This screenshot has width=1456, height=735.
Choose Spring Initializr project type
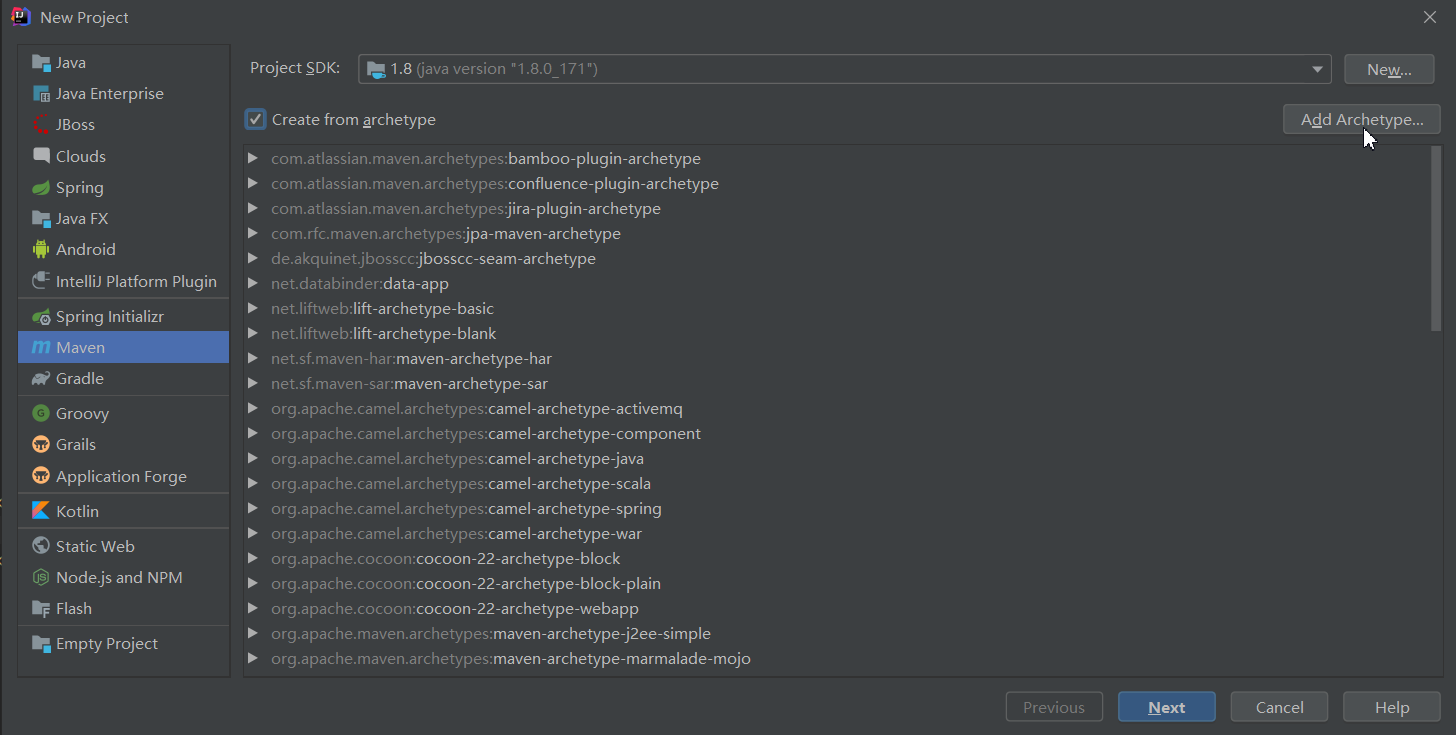pyautogui.click(x=123, y=316)
